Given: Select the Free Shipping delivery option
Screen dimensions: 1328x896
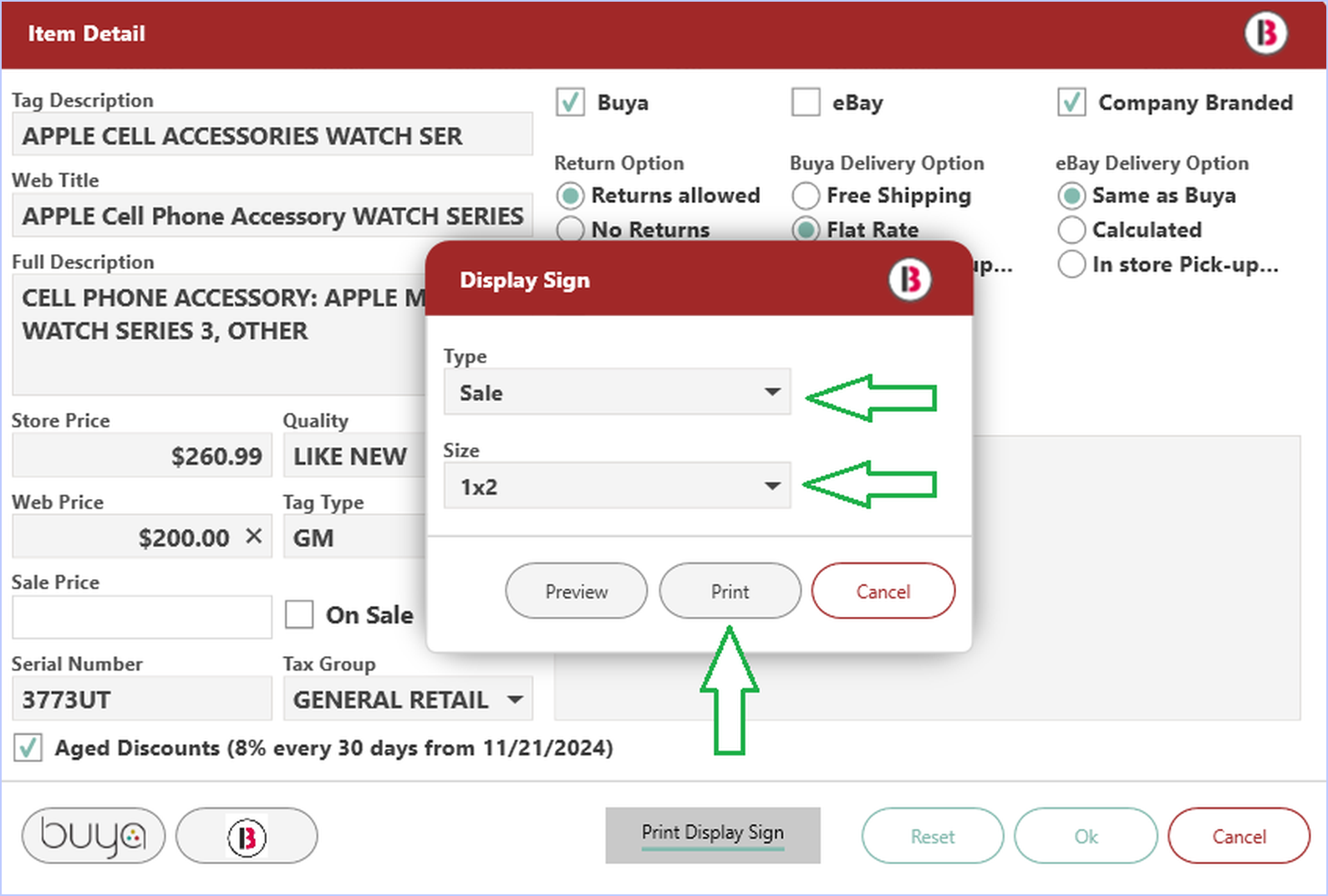Looking at the screenshot, I should pyautogui.click(x=806, y=196).
